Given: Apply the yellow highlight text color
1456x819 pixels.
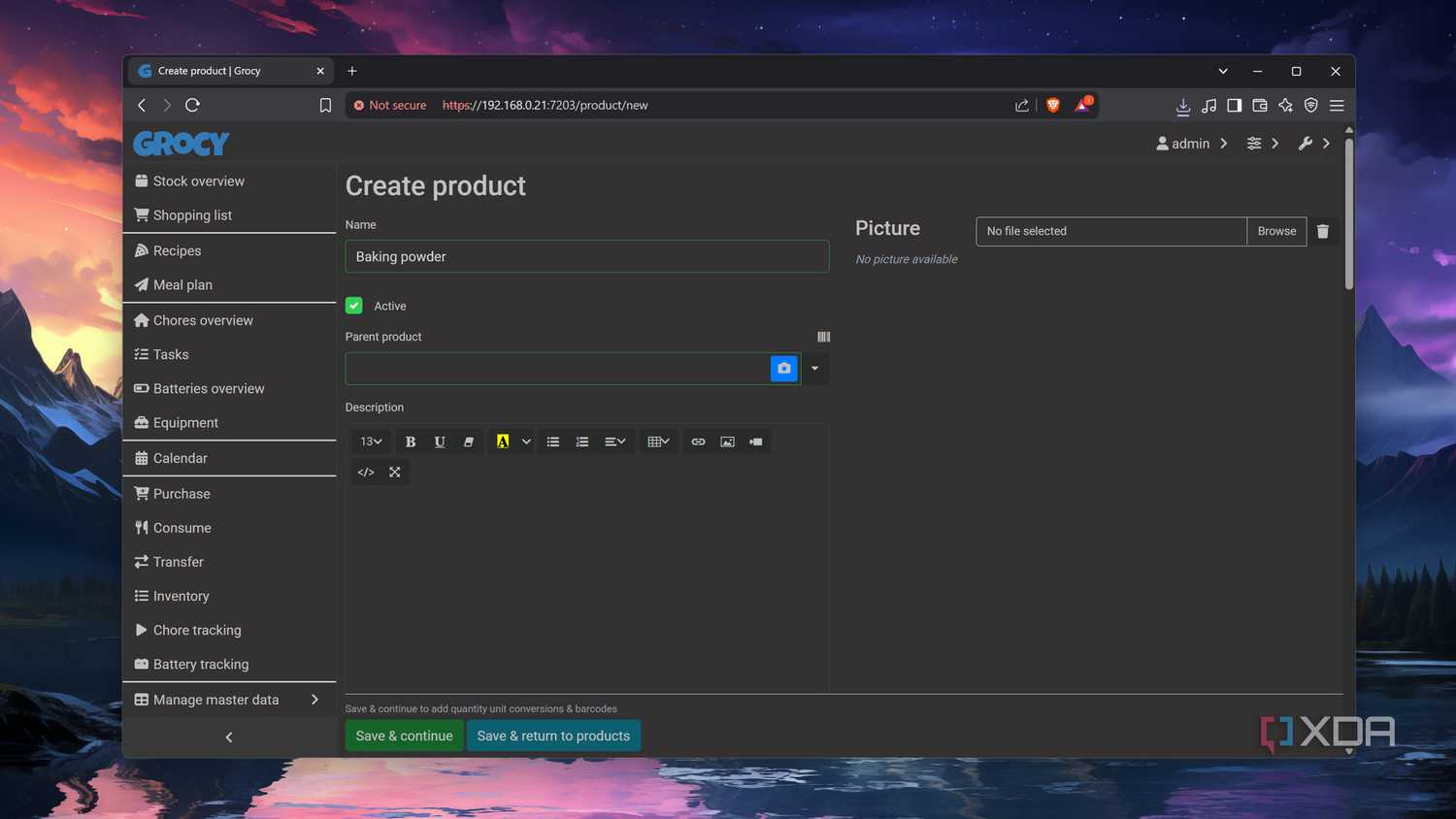Looking at the screenshot, I should tap(503, 442).
